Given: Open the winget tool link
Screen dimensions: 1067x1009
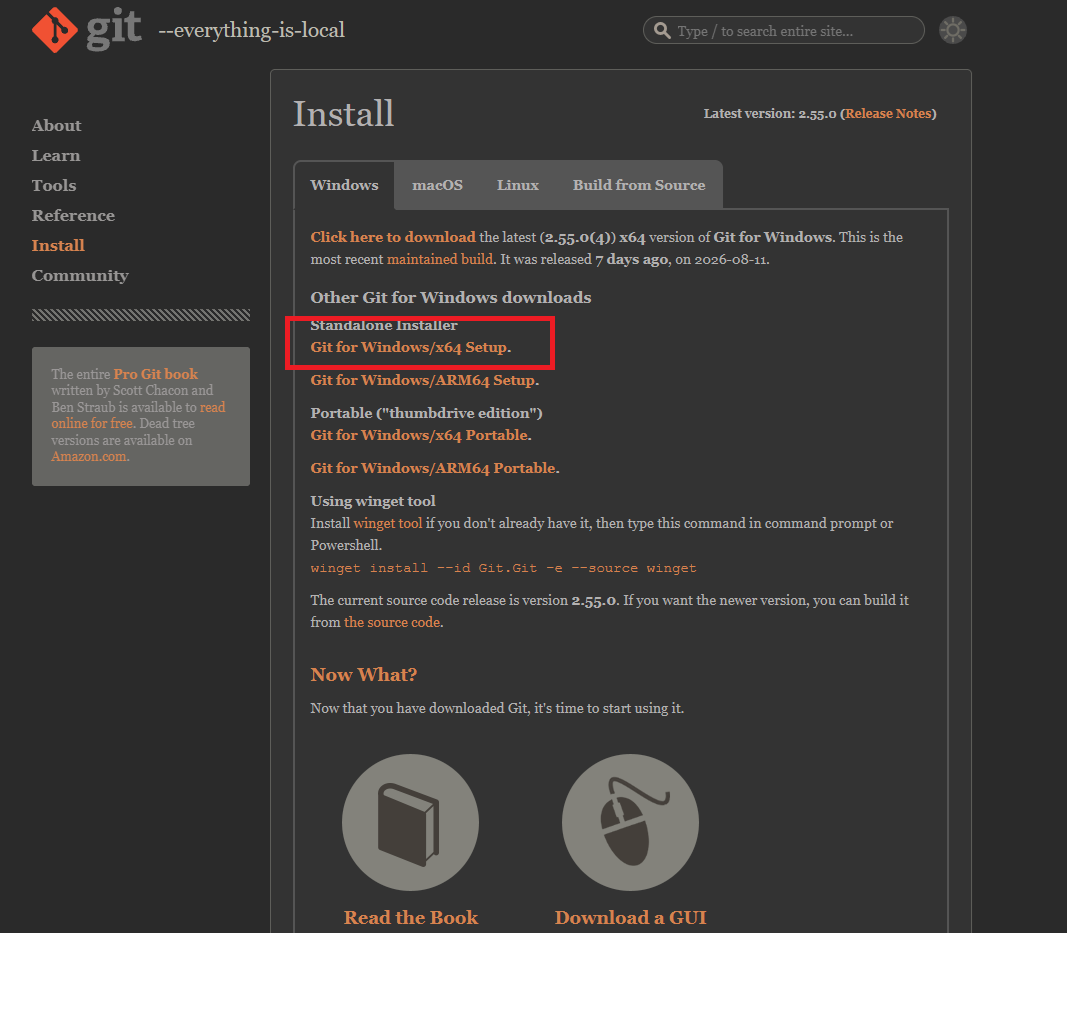Looking at the screenshot, I should pos(388,523).
